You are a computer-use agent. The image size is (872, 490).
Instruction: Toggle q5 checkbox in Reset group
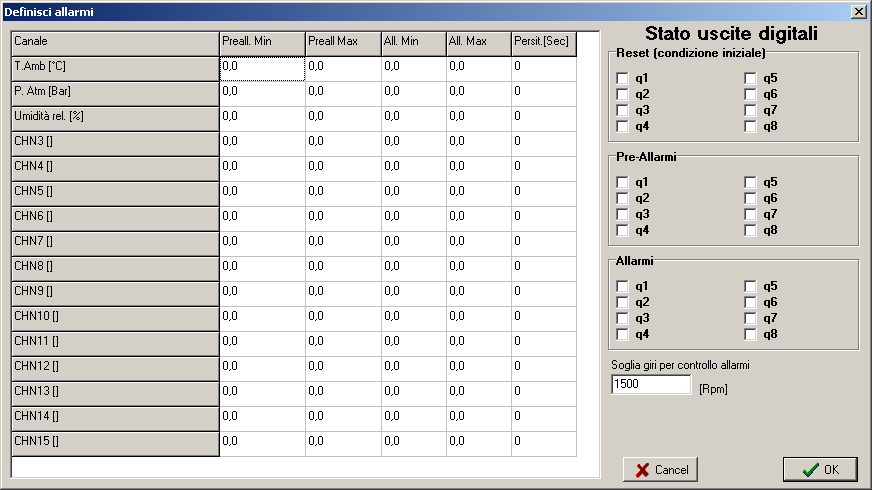(x=751, y=78)
